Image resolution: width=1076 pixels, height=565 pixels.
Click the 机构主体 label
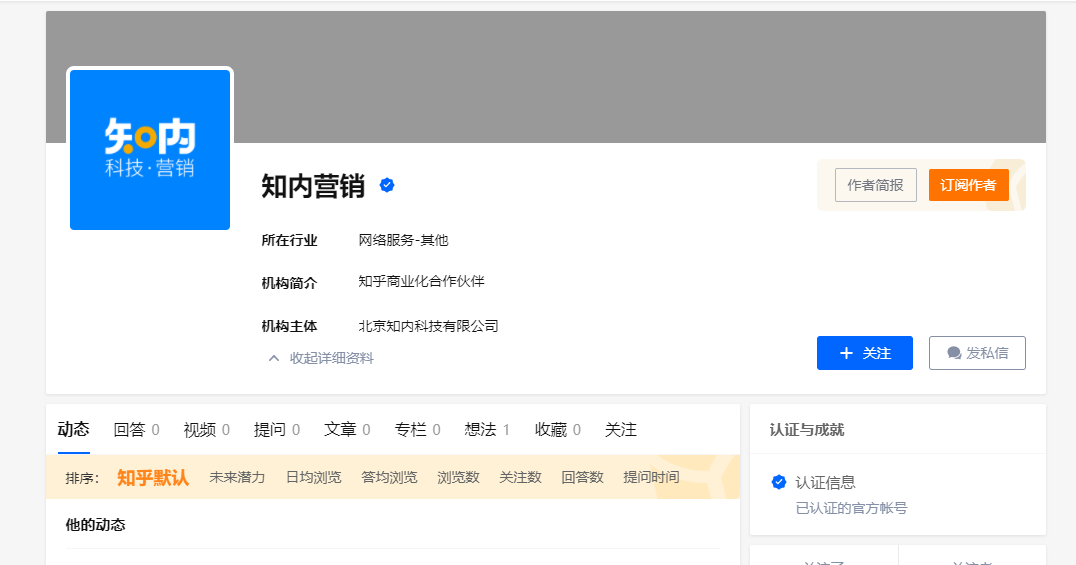click(289, 326)
